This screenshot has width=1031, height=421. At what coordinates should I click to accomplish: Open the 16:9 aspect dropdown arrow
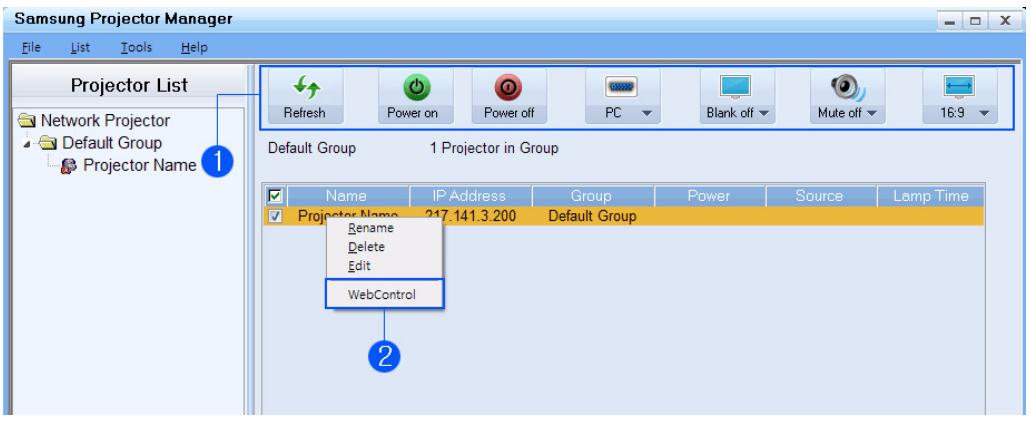pos(984,113)
